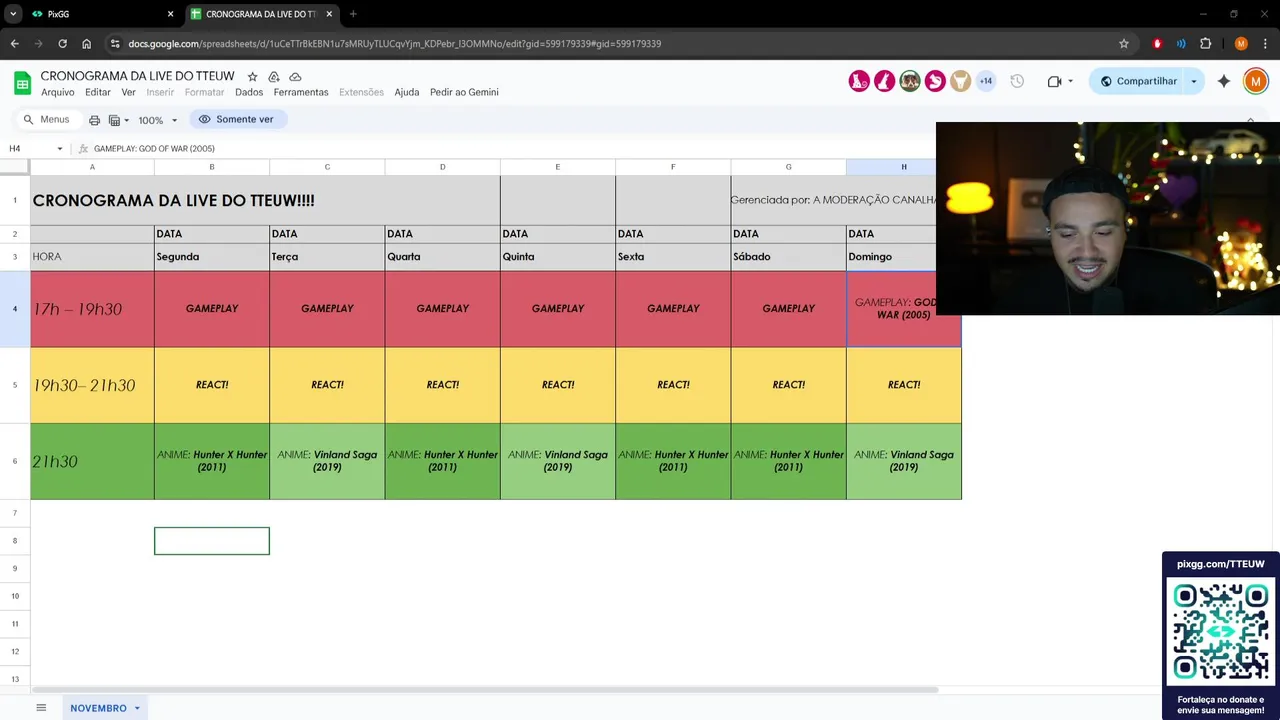Select the NOVEMBRO sheet tab
The width and height of the screenshot is (1280, 720).
98,708
